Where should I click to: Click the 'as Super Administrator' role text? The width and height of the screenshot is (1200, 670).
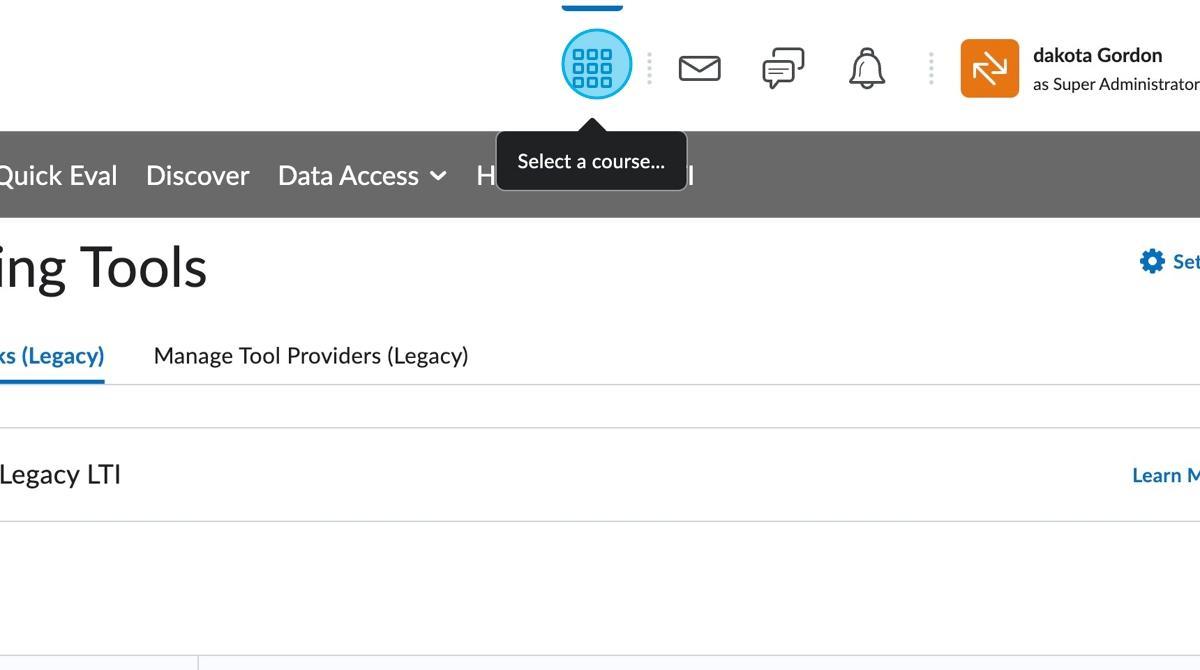pyautogui.click(x=1115, y=85)
